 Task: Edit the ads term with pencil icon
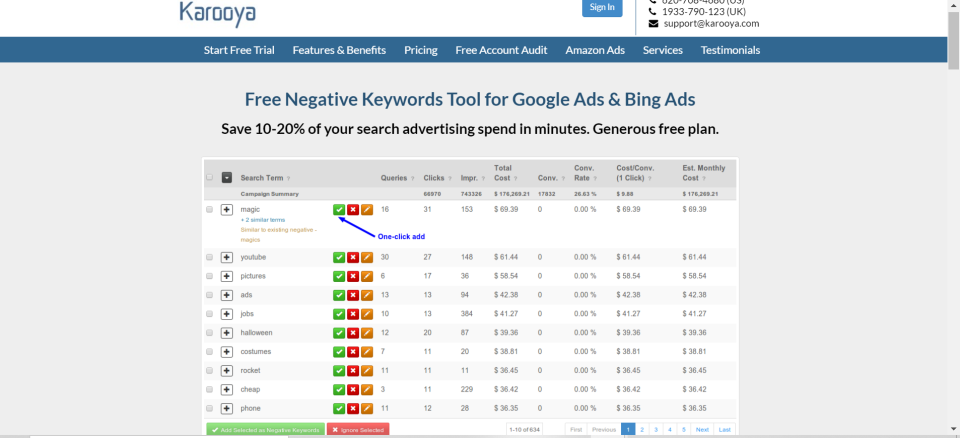pyautogui.click(x=367, y=295)
